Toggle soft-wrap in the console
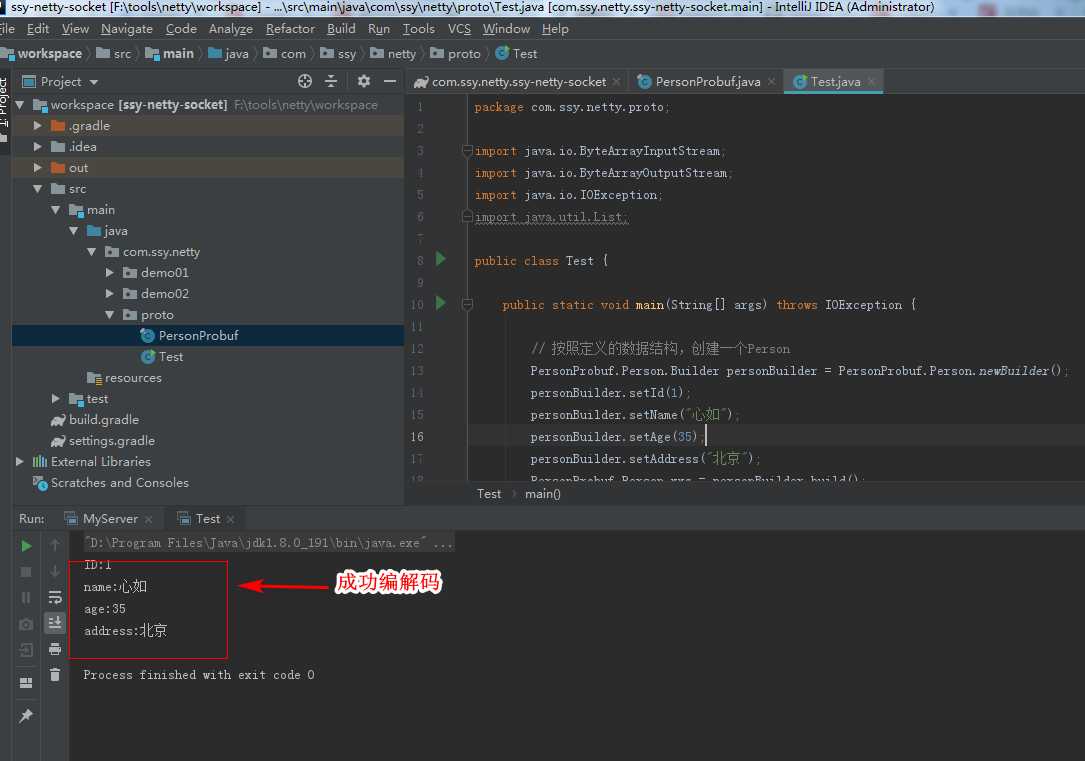The width and height of the screenshot is (1085, 761). [x=55, y=597]
